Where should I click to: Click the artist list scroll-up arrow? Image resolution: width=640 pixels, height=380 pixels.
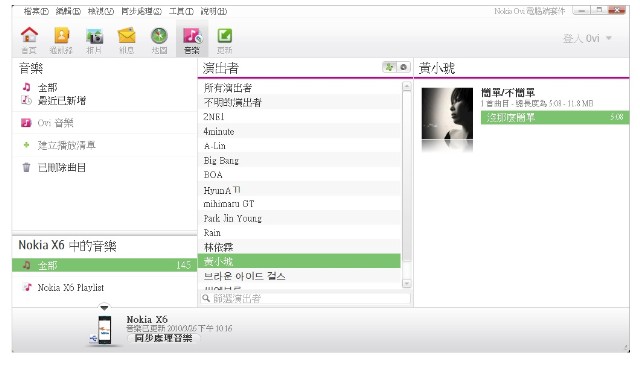click(407, 86)
